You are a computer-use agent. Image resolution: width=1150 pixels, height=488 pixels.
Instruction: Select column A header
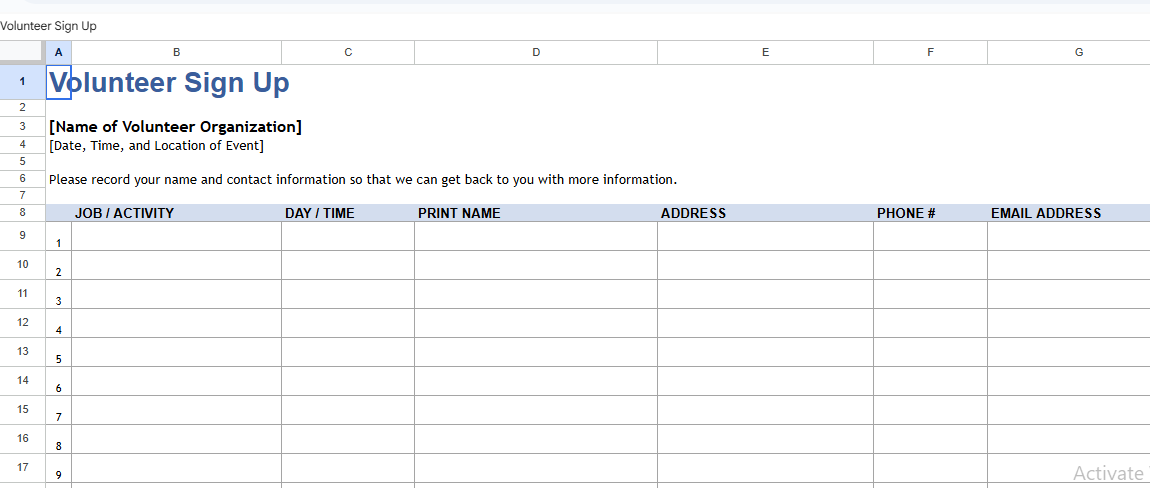click(x=58, y=52)
